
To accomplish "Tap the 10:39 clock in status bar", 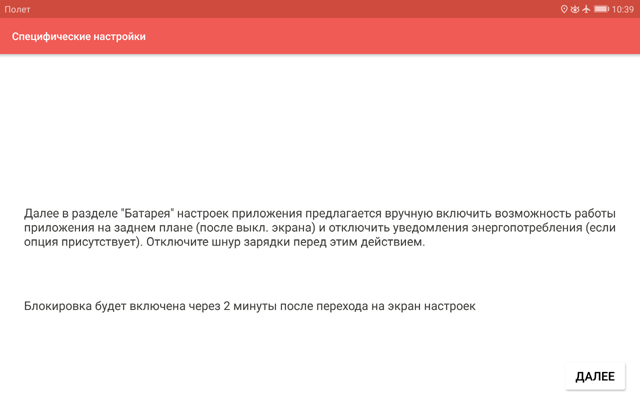I will click(622, 9).
